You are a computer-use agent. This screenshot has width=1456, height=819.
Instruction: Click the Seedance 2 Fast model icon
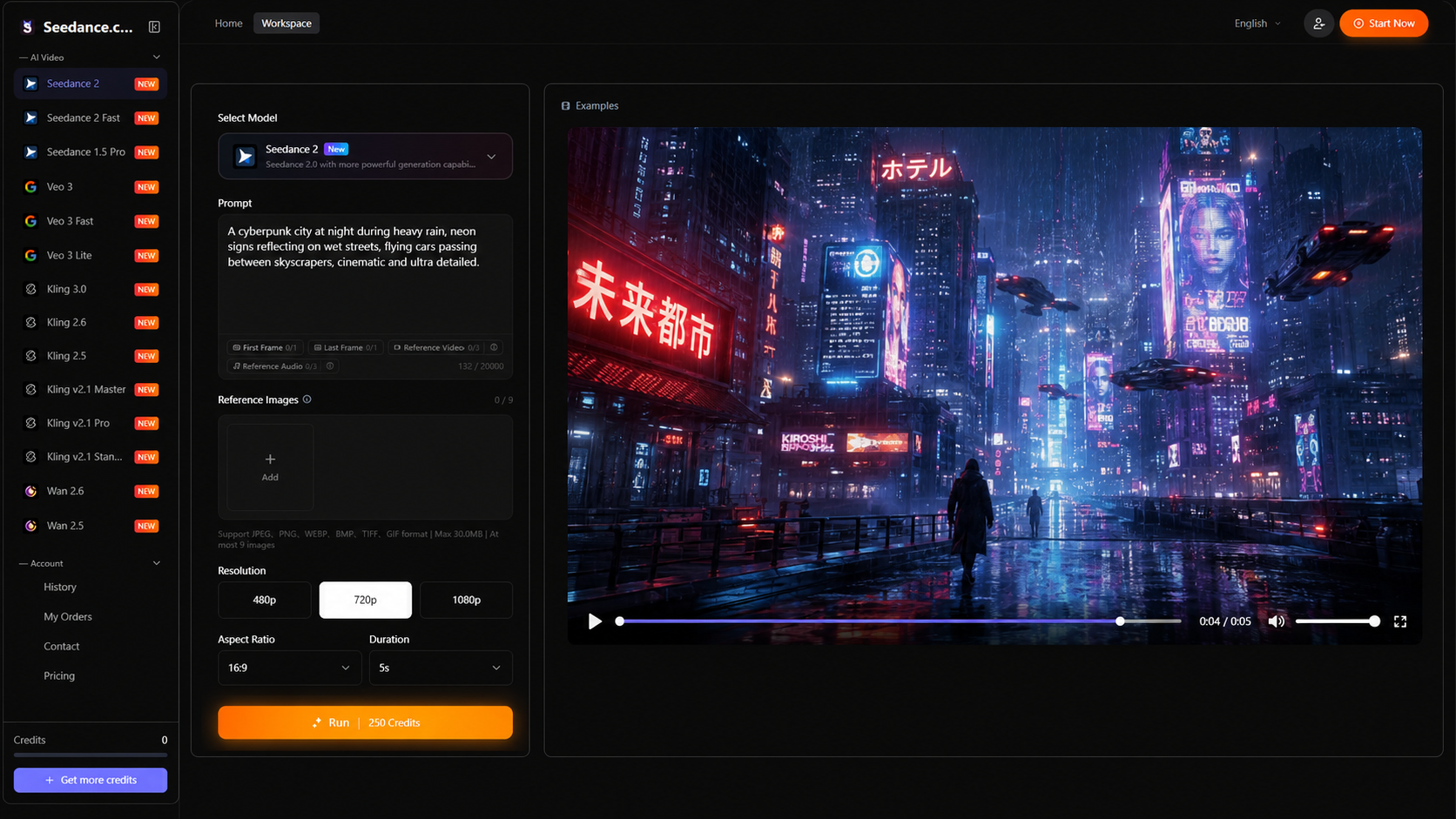(x=30, y=117)
